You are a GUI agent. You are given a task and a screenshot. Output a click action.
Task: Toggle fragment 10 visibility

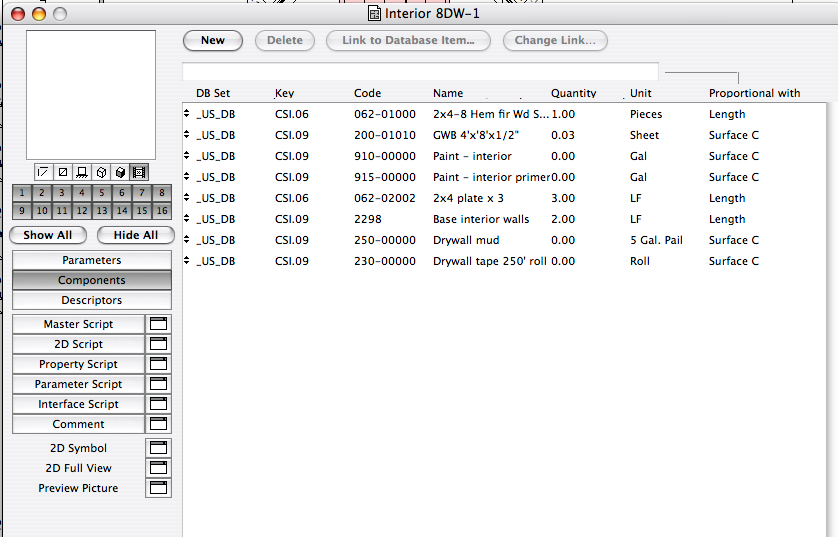(x=42, y=211)
